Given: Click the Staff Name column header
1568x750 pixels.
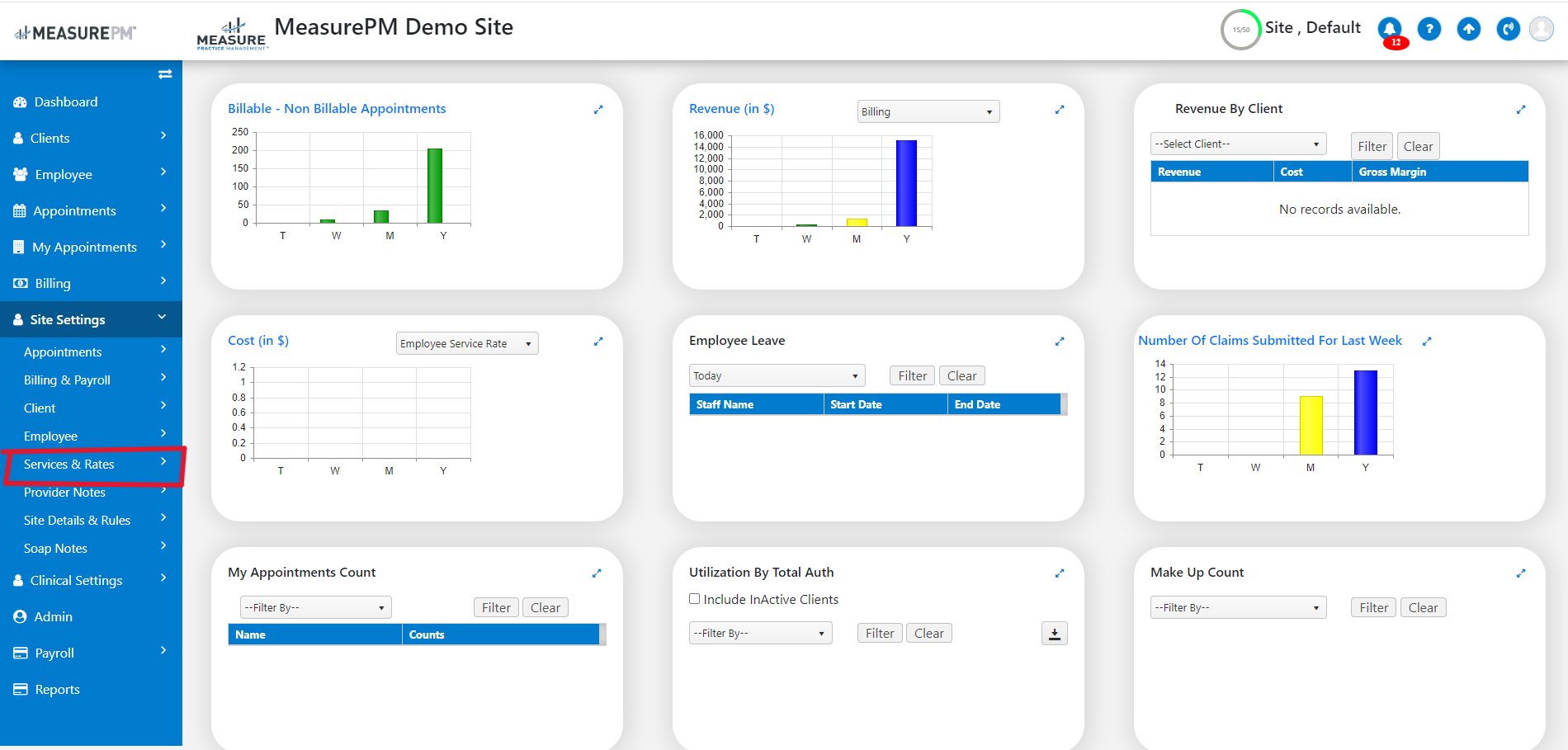Looking at the screenshot, I should pyautogui.click(x=756, y=404).
